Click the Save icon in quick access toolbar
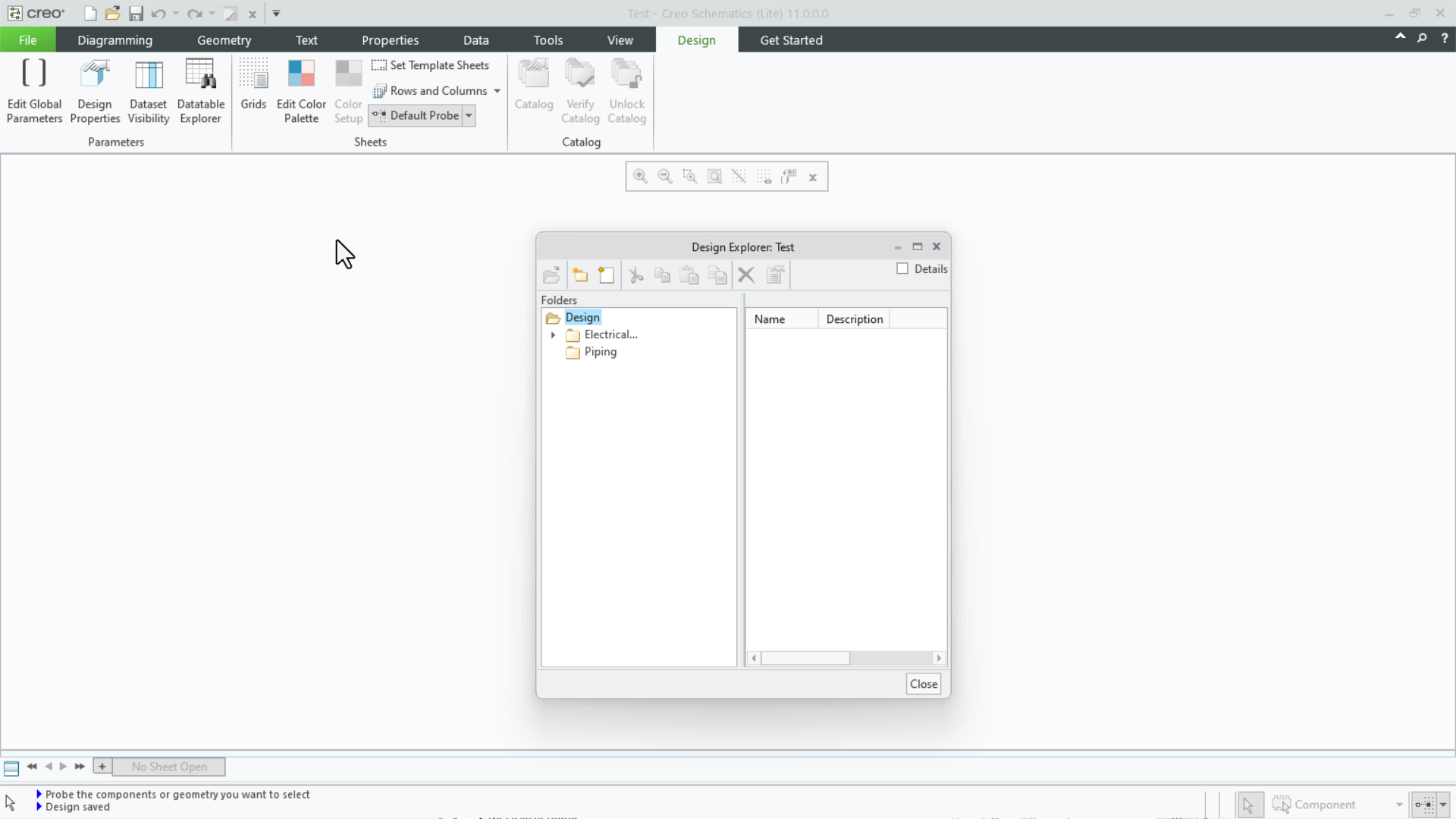The height and width of the screenshot is (819, 1456). pos(136,14)
